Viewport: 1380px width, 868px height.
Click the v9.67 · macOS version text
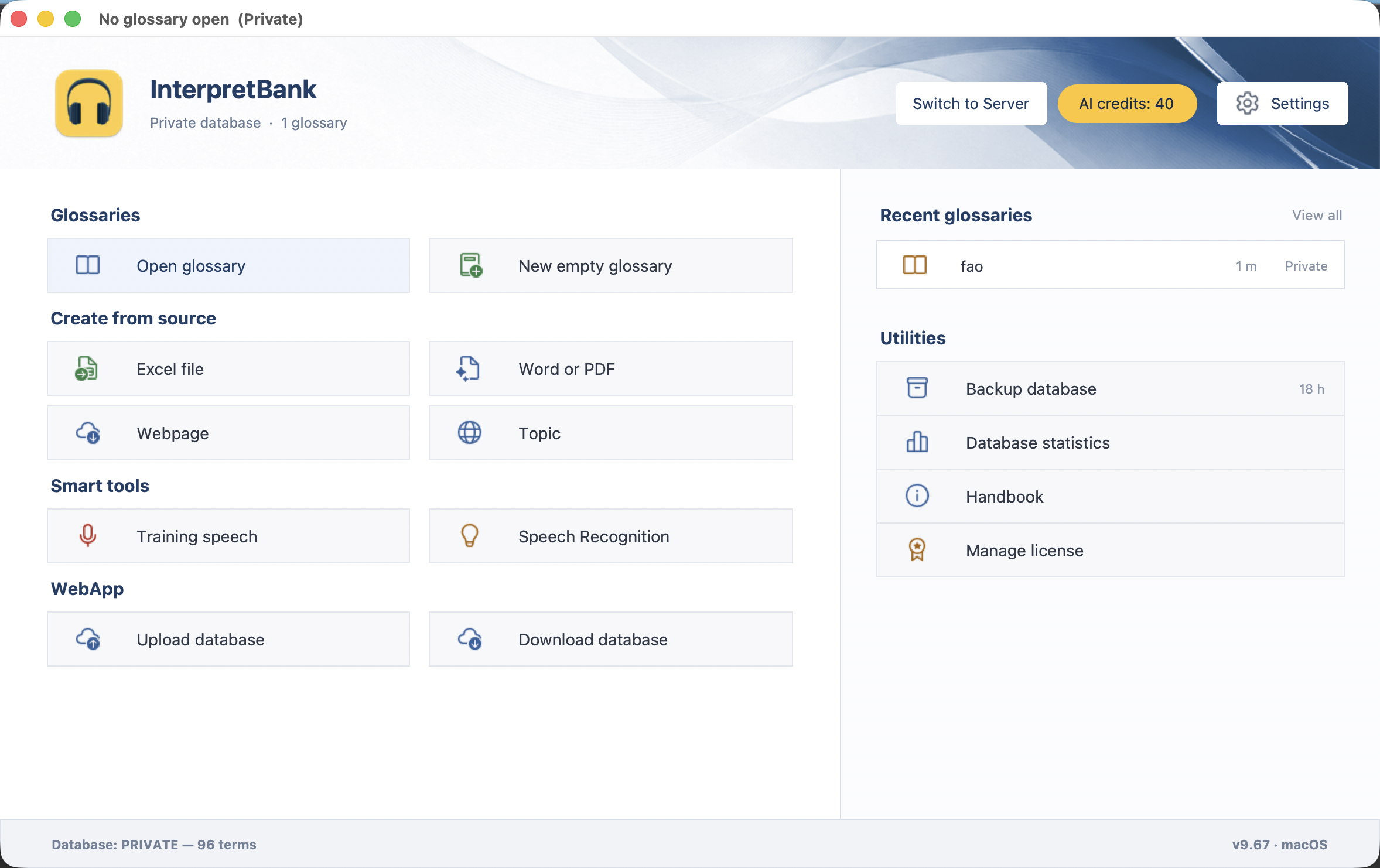pos(1280,845)
